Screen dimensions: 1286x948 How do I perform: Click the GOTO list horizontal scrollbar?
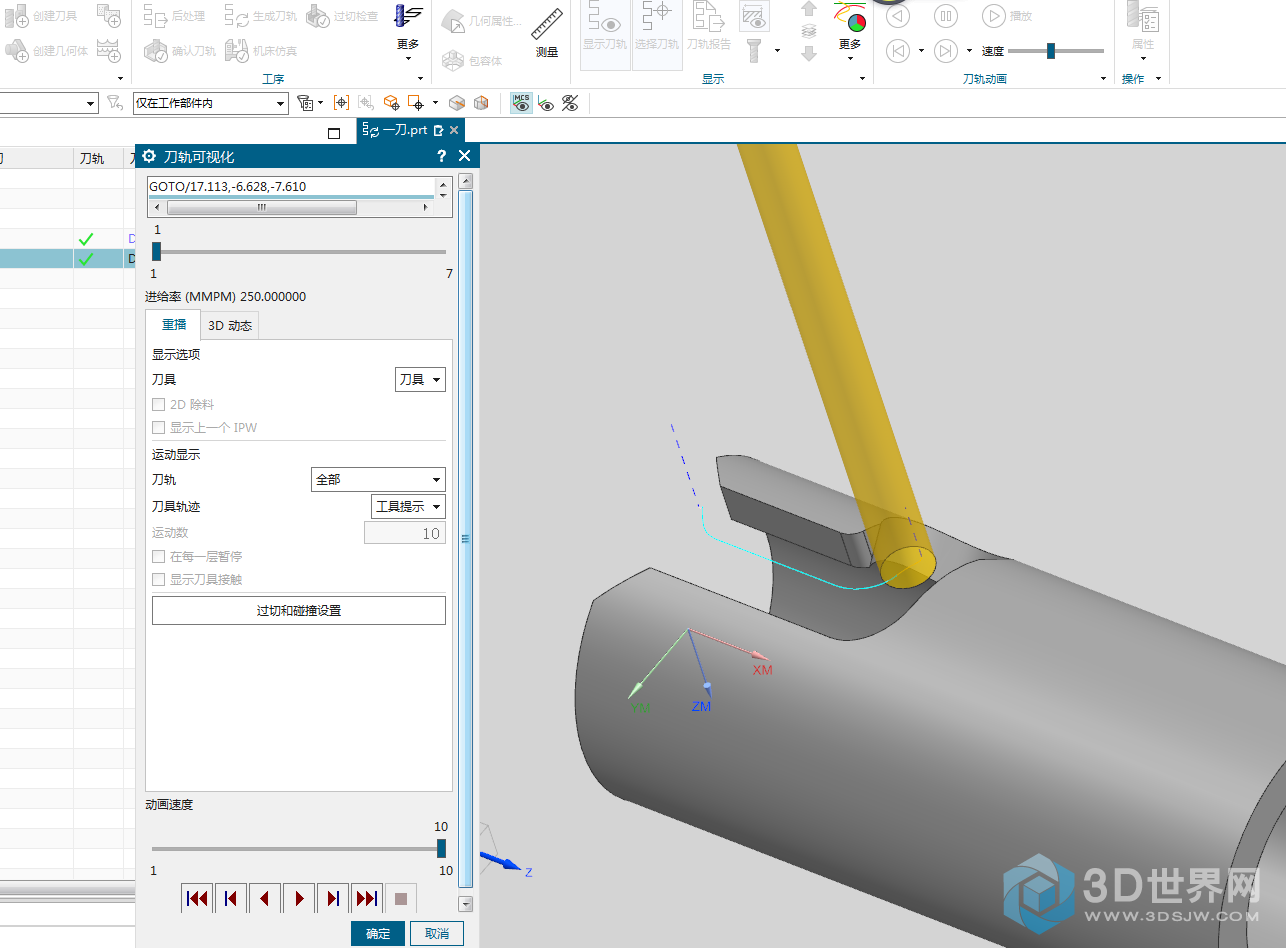[262, 208]
